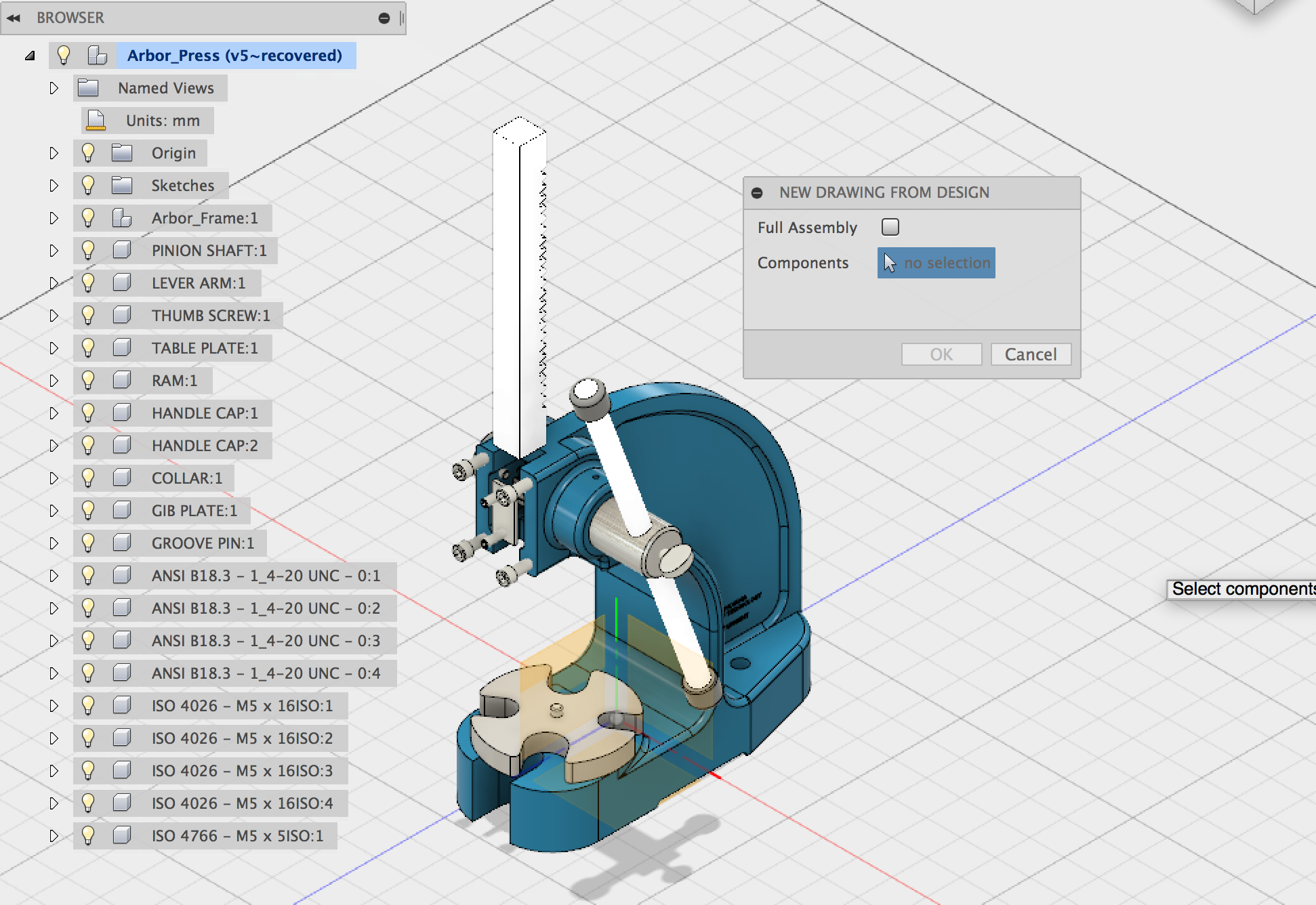Image resolution: width=1316 pixels, height=905 pixels.
Task: Click the NEW DRAWING FROM DESIGN title bar
Action: coord(912,193)
